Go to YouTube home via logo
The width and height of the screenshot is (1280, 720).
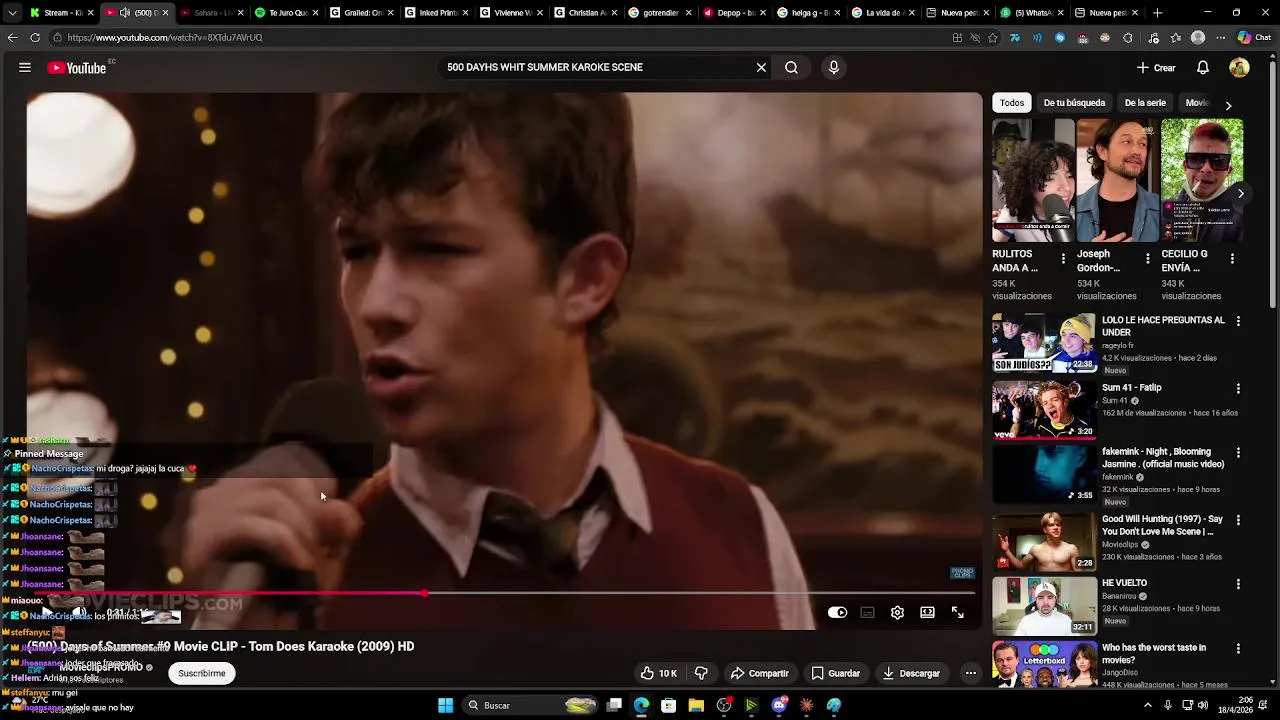pos(77,68)
